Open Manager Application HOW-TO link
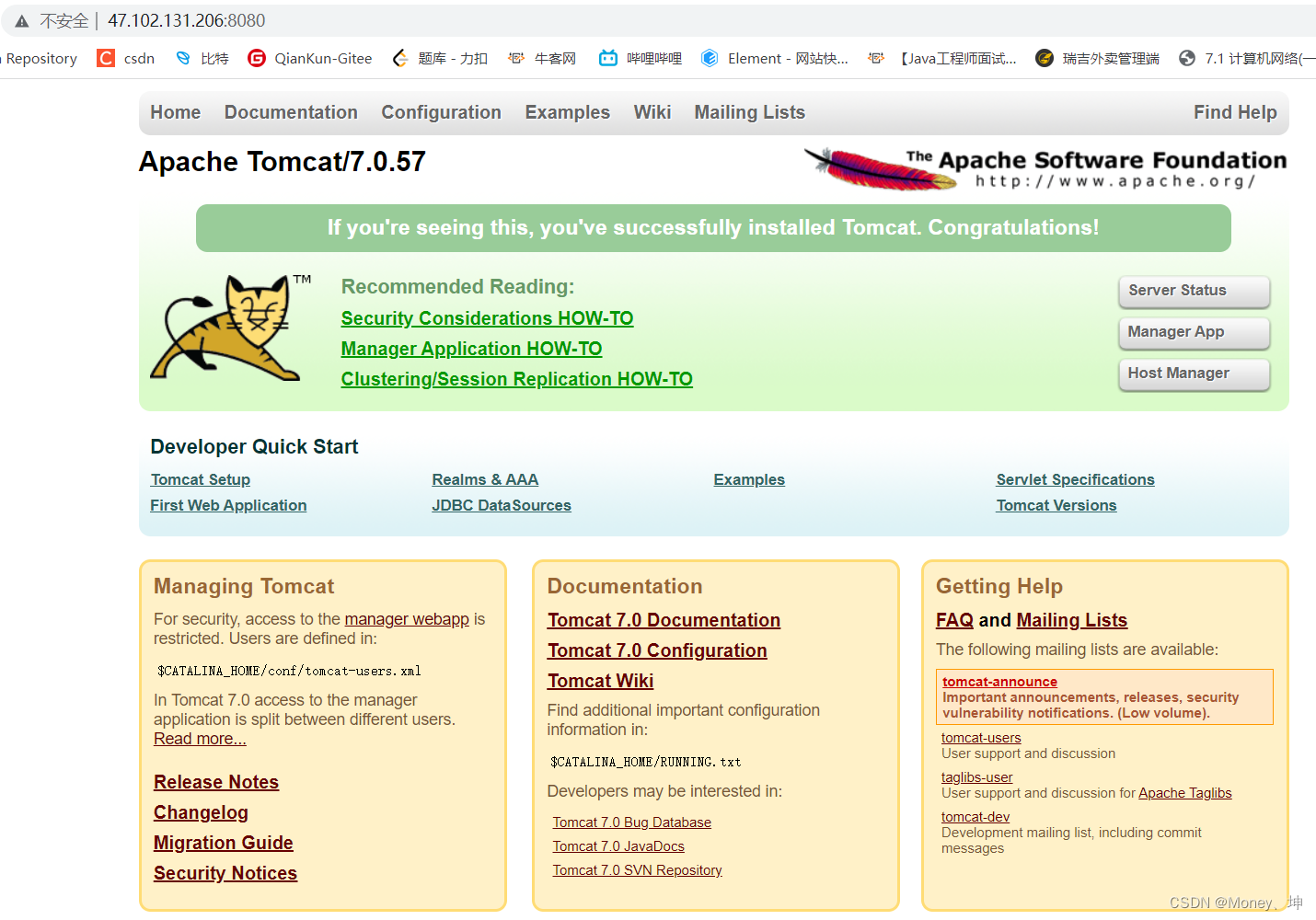 pyautogui.click(x=471, y=349)
